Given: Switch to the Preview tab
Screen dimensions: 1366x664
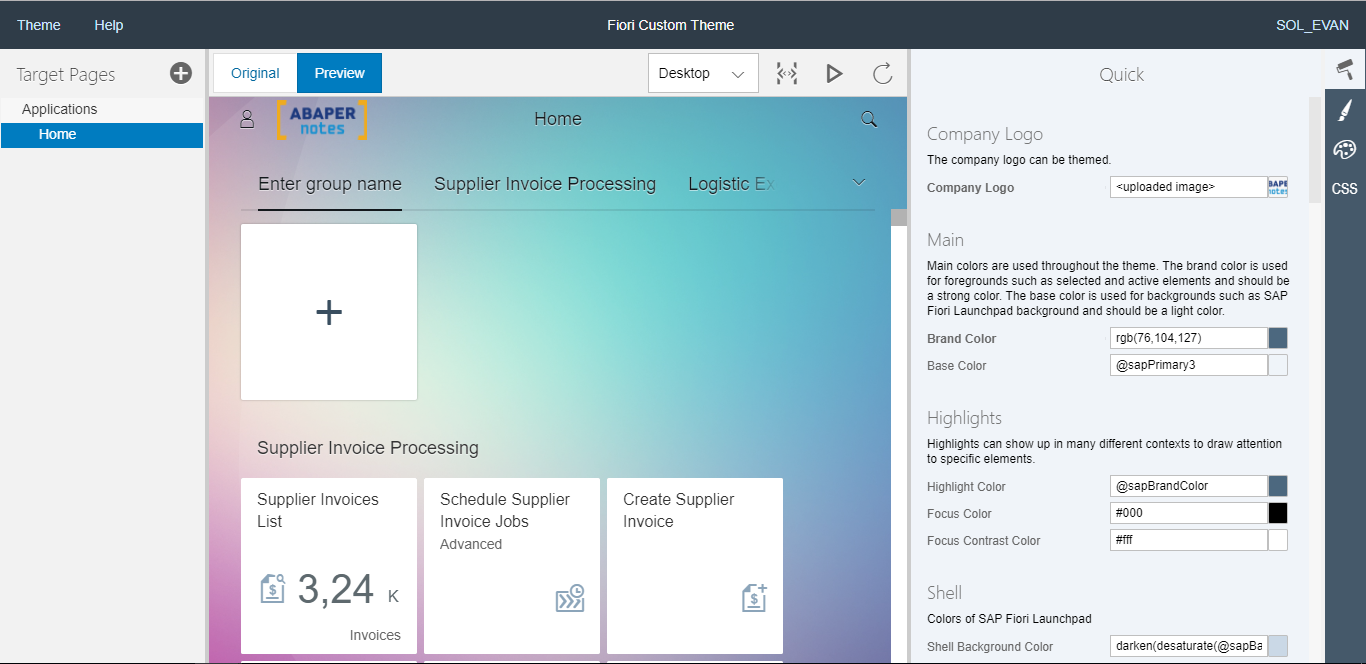Looking at the screenshot, I should tap(339, 72).
